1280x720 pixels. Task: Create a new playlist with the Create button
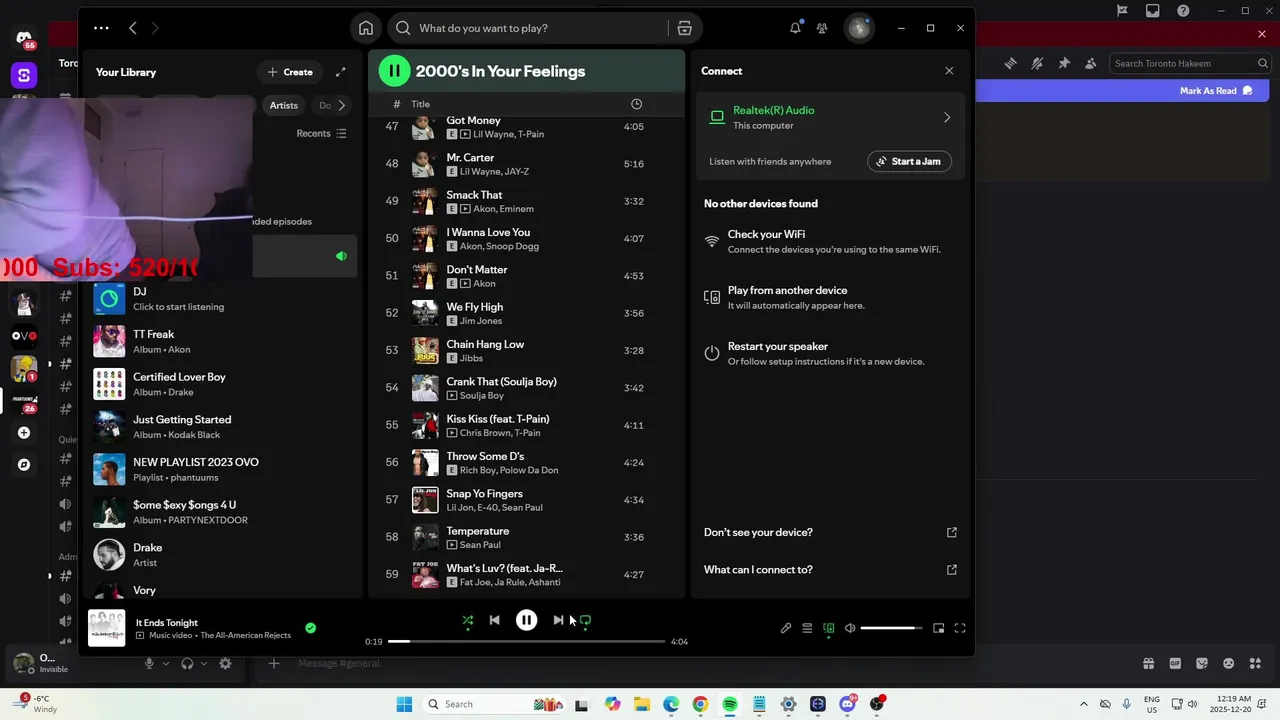tap(290, 72)
